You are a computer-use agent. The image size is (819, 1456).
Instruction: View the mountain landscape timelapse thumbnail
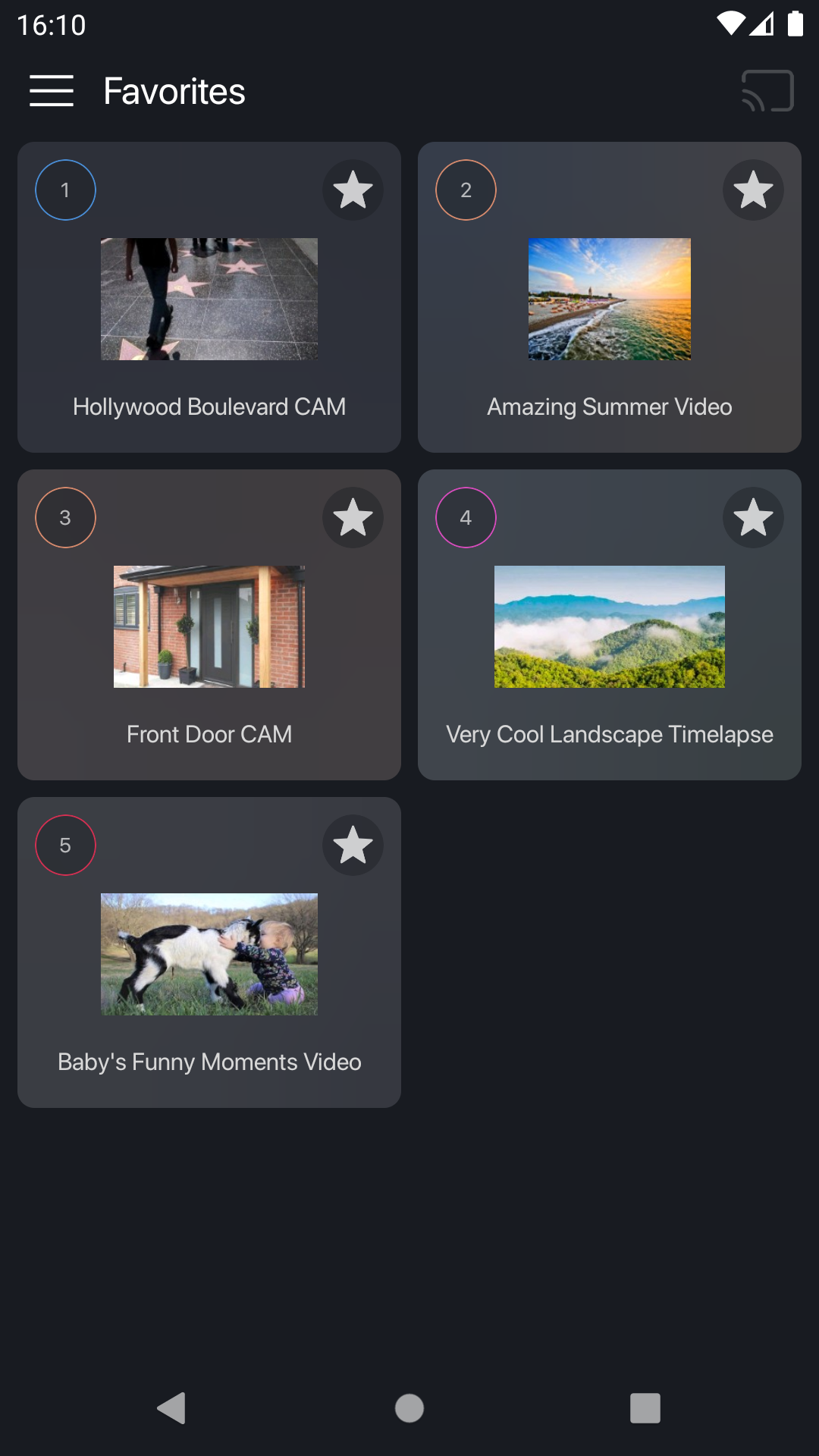(x=610, y=626)
